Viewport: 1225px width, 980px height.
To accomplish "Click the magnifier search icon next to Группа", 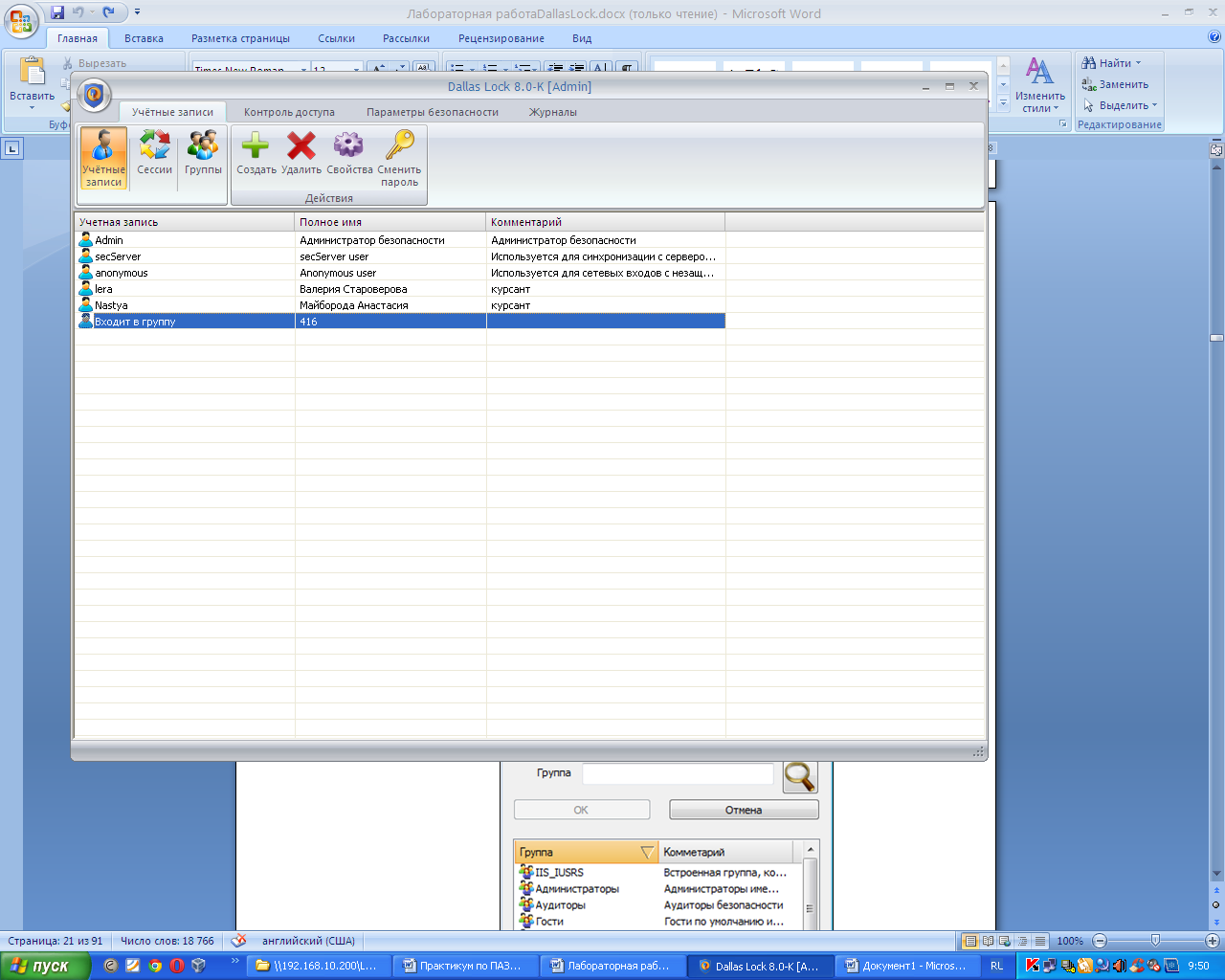I will 800,776.
